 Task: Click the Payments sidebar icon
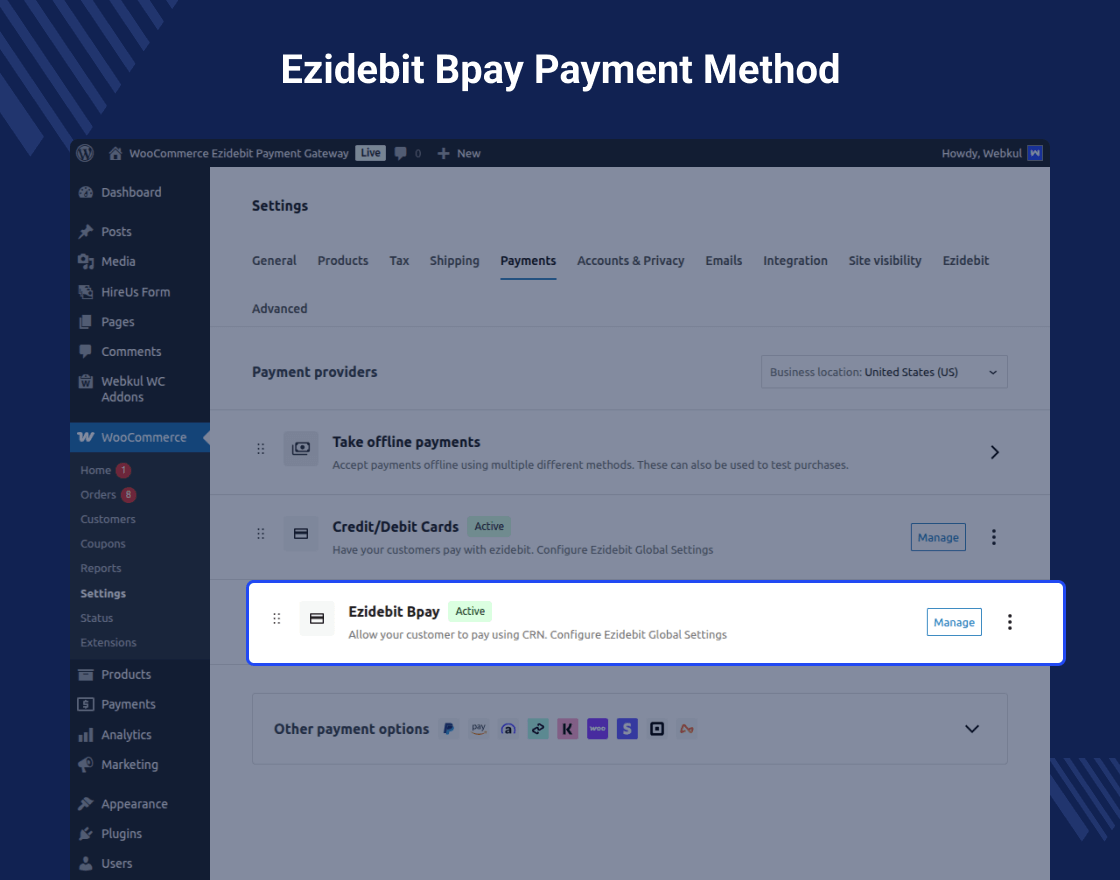tap(86, 704)
